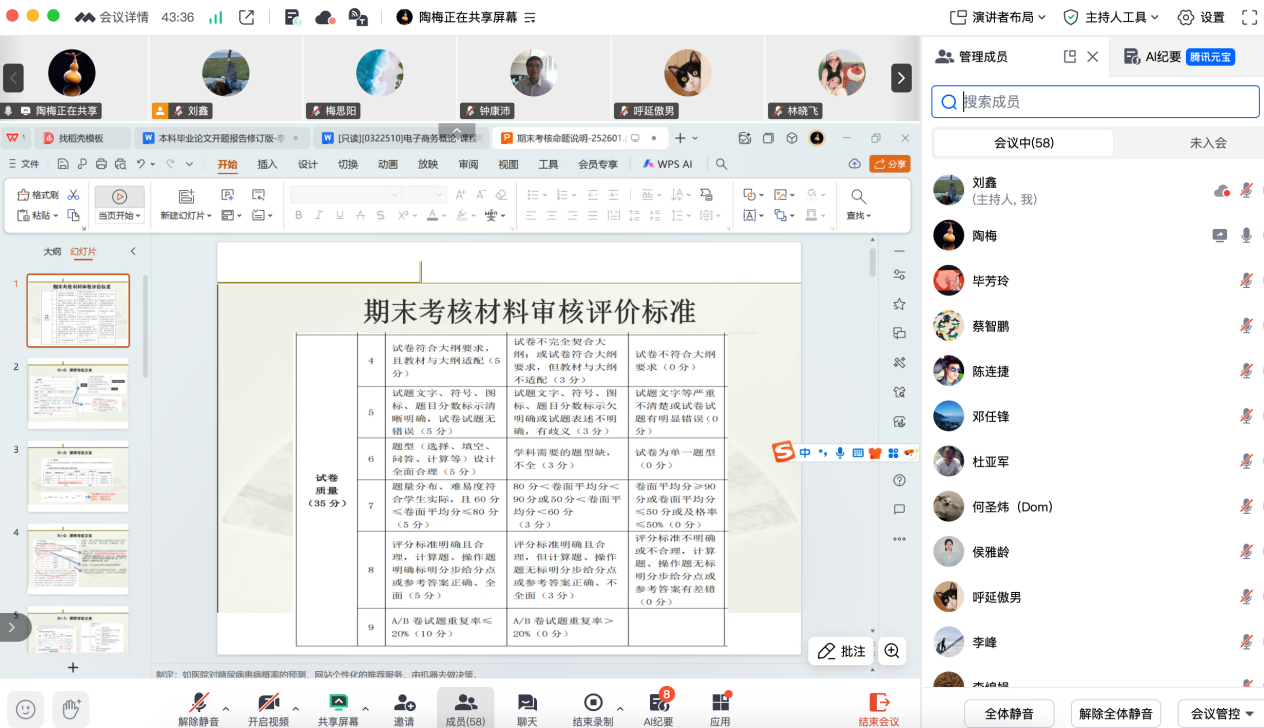1264x728 pixels.
Task: Click the 结束会议 end meeting button
Action: (878, 708)
